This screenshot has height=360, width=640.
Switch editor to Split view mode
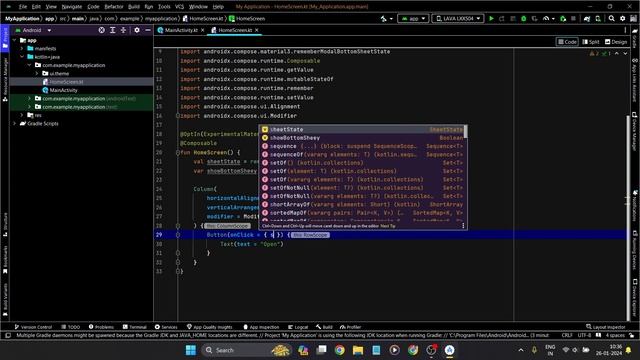coord(591,42)
